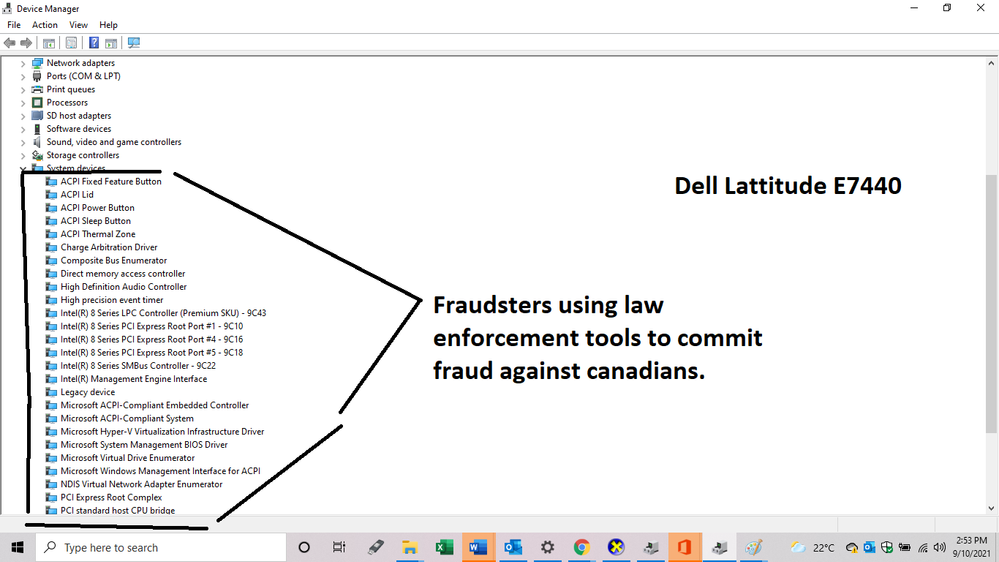
Task: Select the ACPI Lid device
Action: [77, 194]
